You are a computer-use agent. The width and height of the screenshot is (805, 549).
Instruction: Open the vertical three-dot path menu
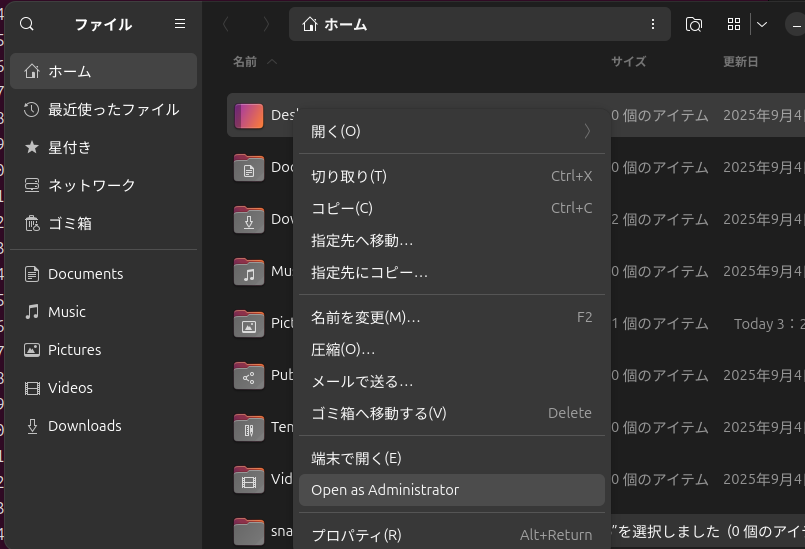point(653,24)
